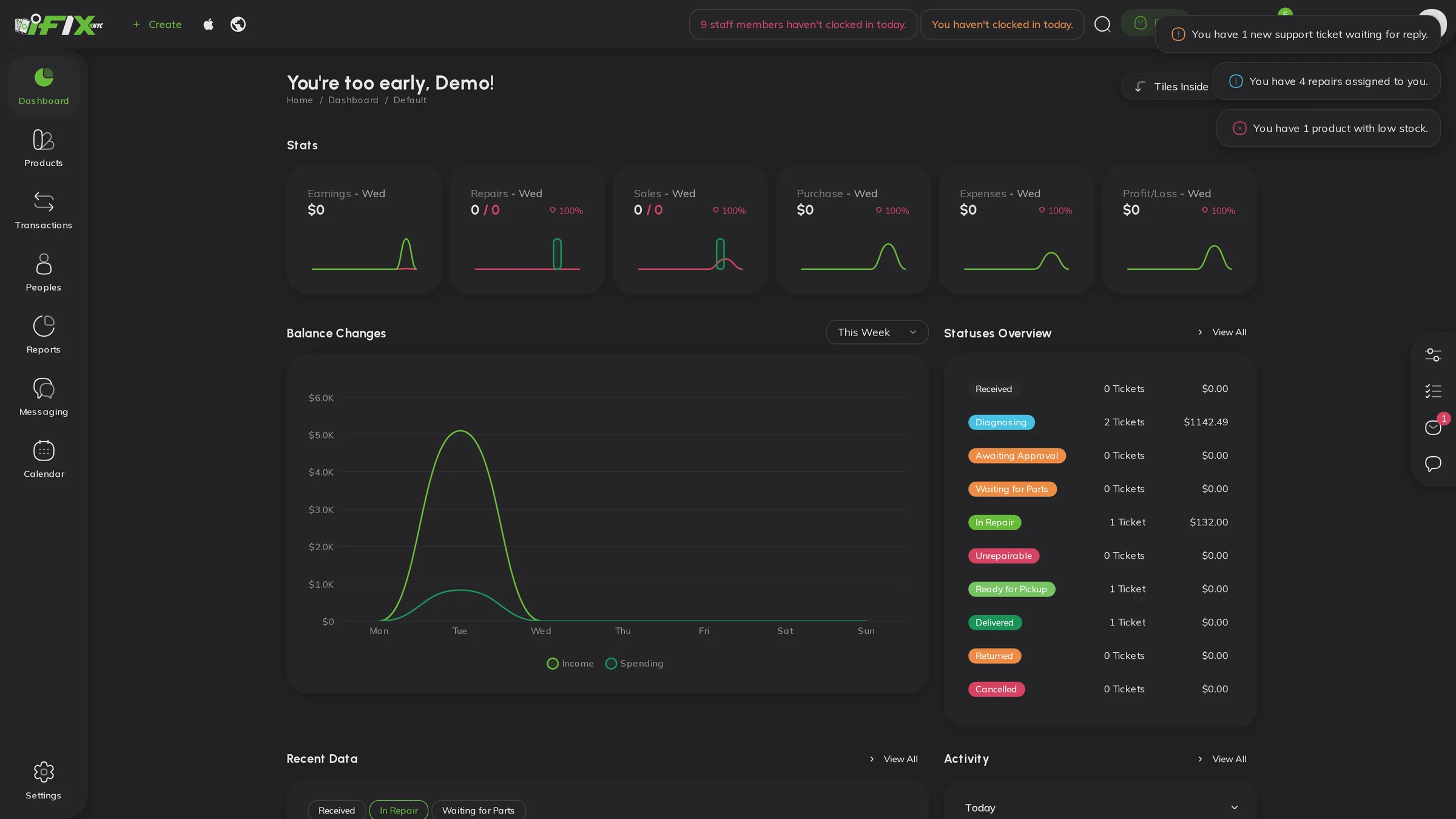Viewport: 1456px width, 819px height.
Task: Open staff haven't clocked in alert
Action: 803,24
